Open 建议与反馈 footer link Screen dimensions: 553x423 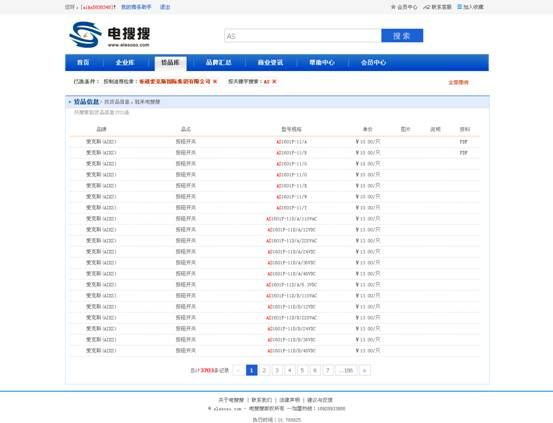pos(320,400)
